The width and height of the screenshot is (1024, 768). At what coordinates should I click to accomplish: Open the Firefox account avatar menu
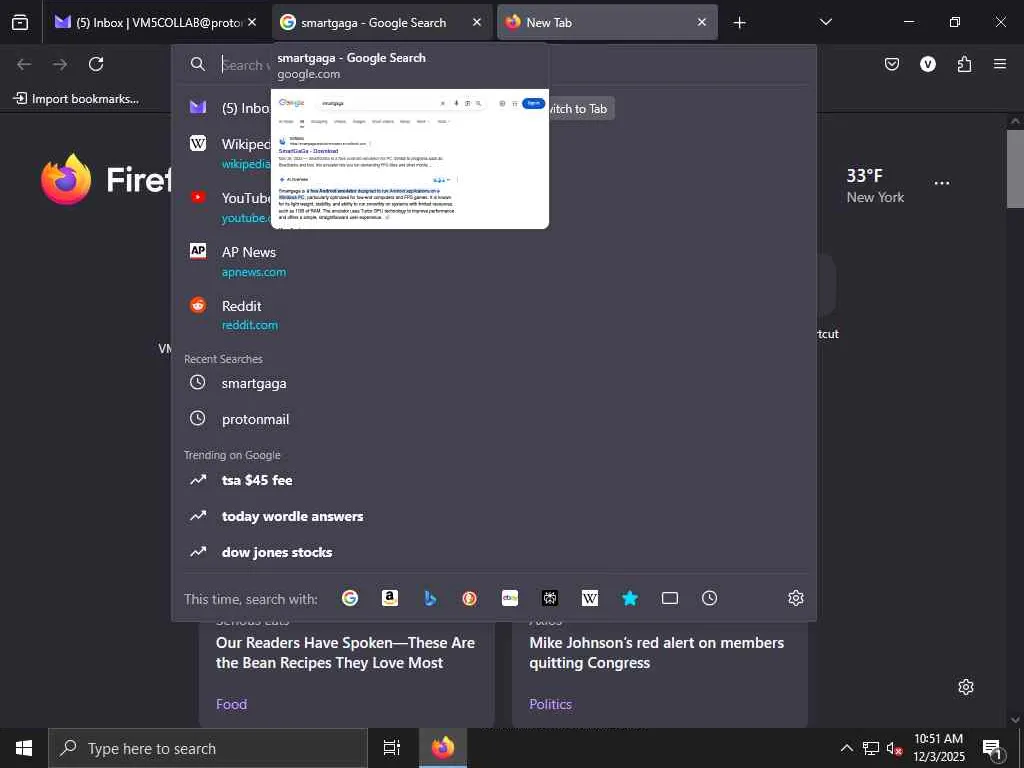pyautogui.click(x=927, y=64)
